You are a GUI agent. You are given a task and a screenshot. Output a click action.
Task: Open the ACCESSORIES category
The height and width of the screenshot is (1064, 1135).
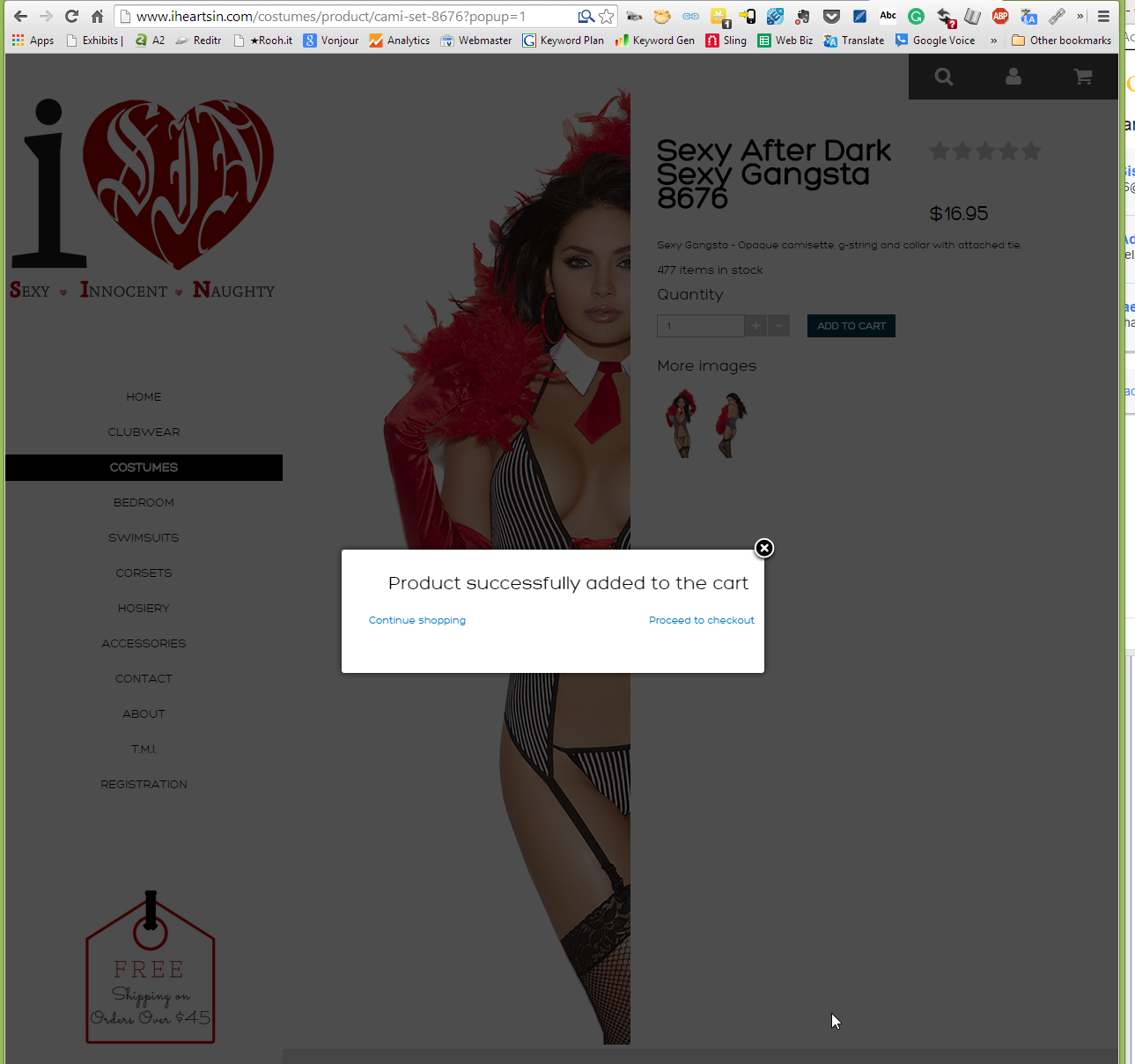coord(144,644)
